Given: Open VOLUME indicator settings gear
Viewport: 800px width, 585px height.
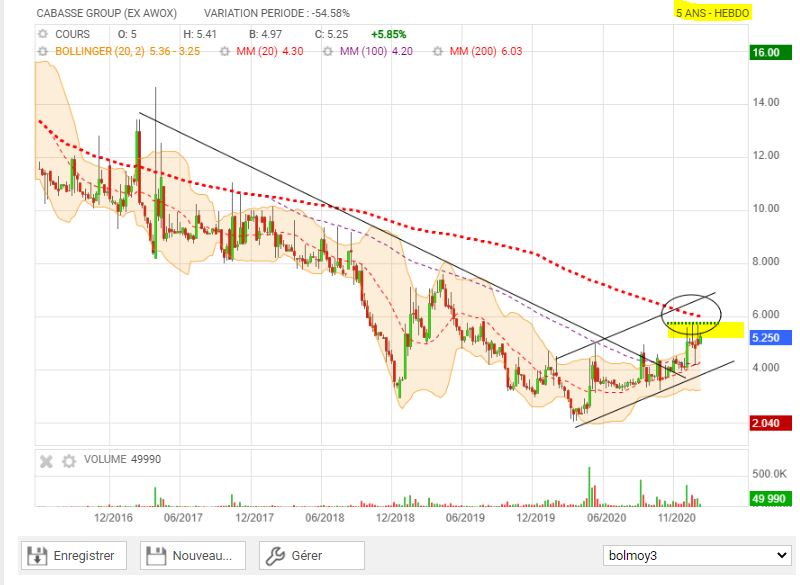Looking at the screenshot, I should [x=69, y=462].
